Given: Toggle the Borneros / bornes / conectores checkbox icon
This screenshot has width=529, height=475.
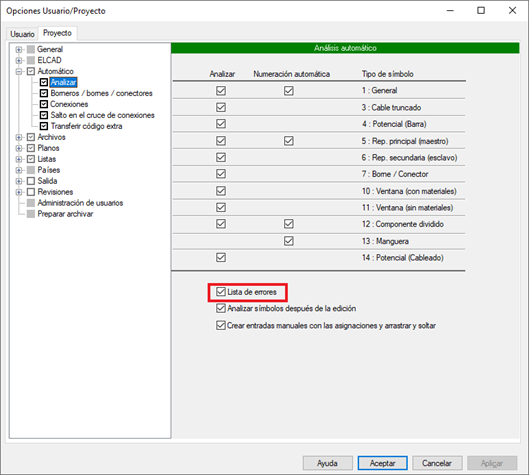Looking at the screenshot, I should tap(44, 93).
